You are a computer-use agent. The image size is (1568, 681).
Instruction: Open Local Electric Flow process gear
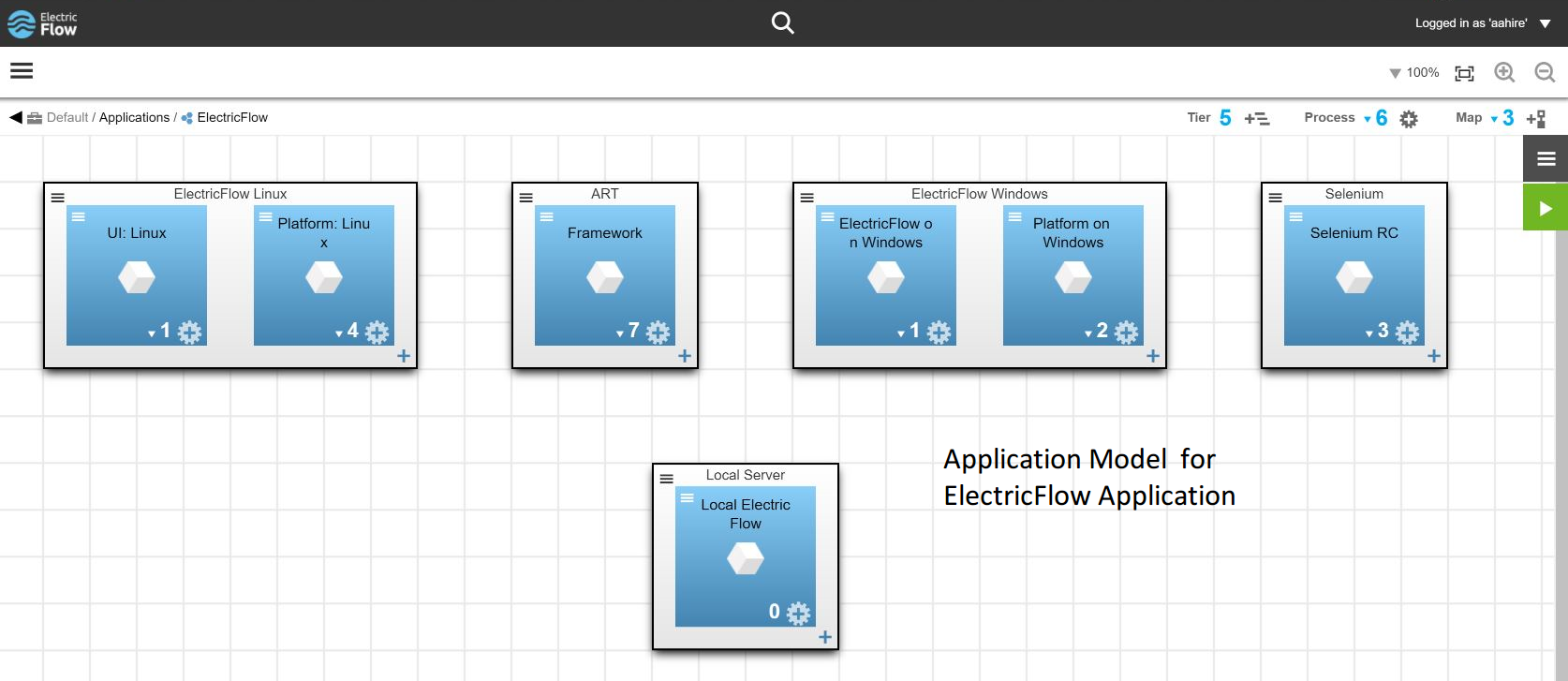pos(799,613)
